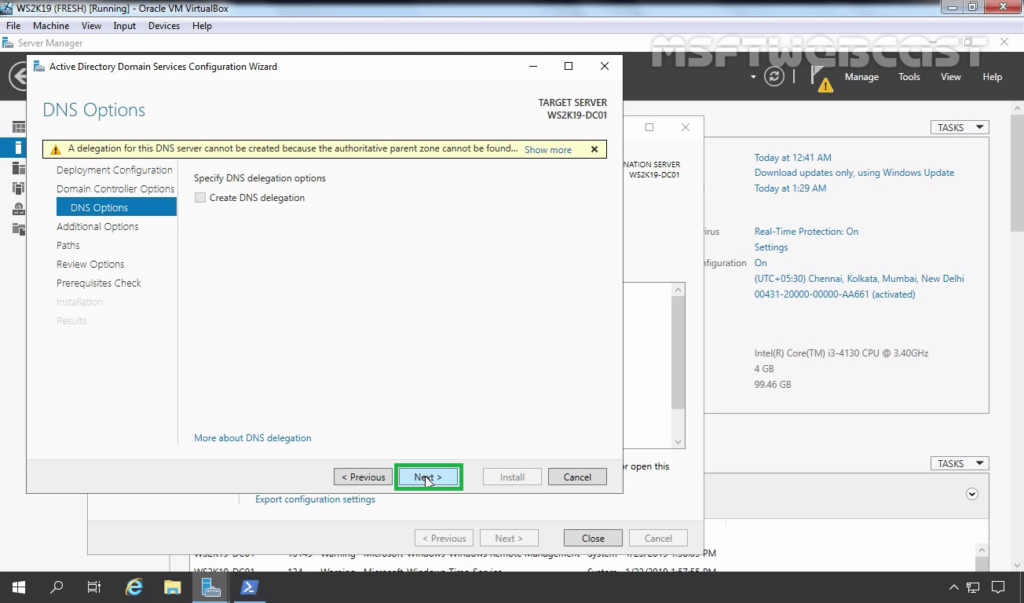Open the Review Options step

click(90, 264)
